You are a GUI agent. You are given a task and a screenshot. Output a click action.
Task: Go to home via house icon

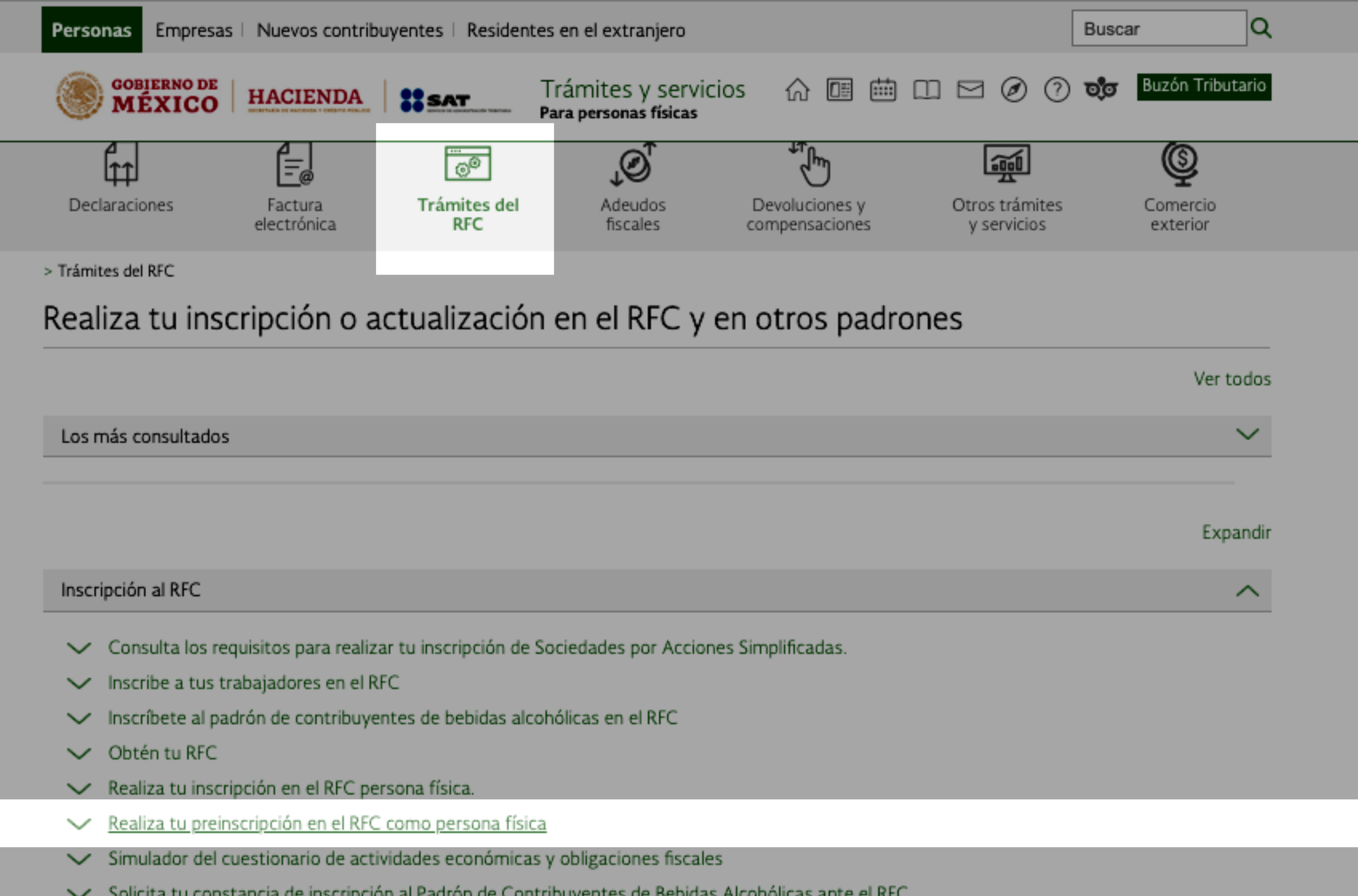[797, 90]
